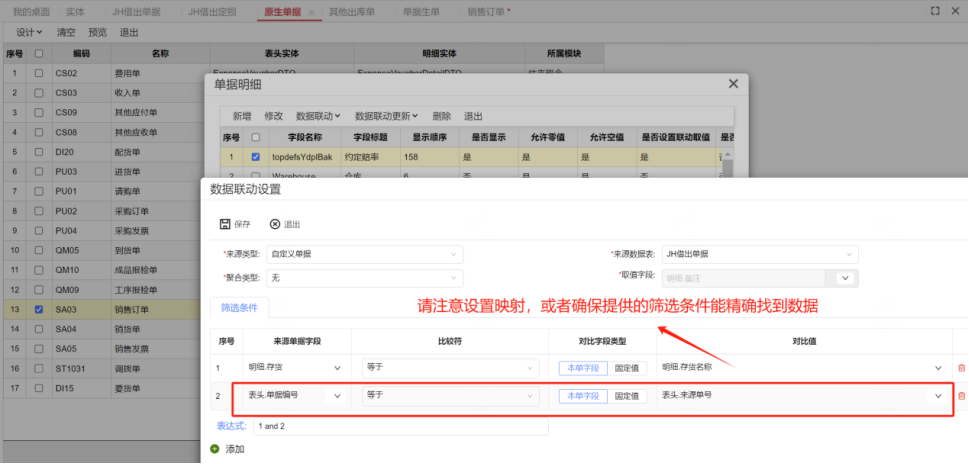The width and height of the screenshot is (969, 464).
Task: Open the 表头.来源单号 compare value dropdown
Action: tap(938, 396)
